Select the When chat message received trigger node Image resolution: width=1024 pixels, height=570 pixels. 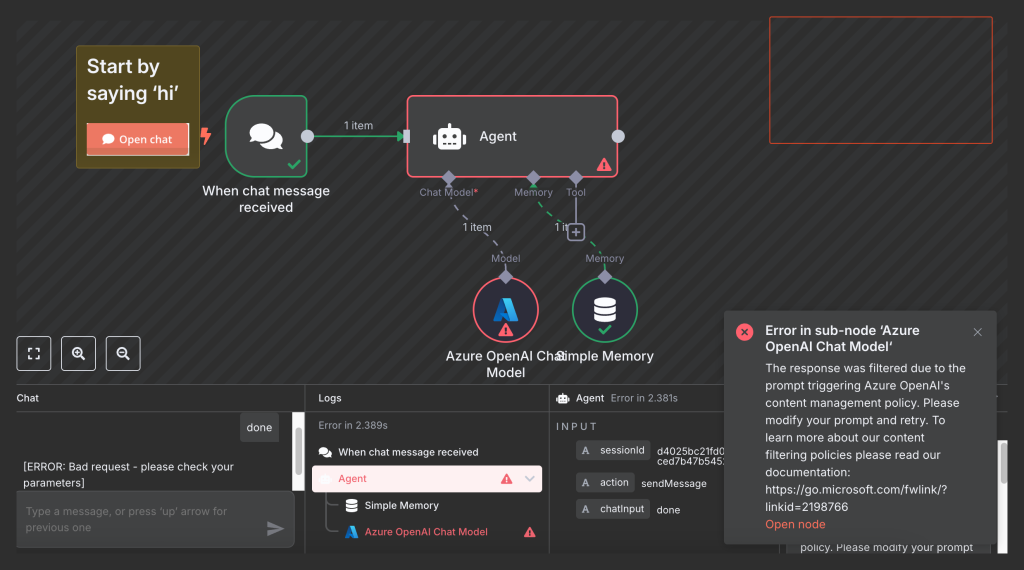266,136
